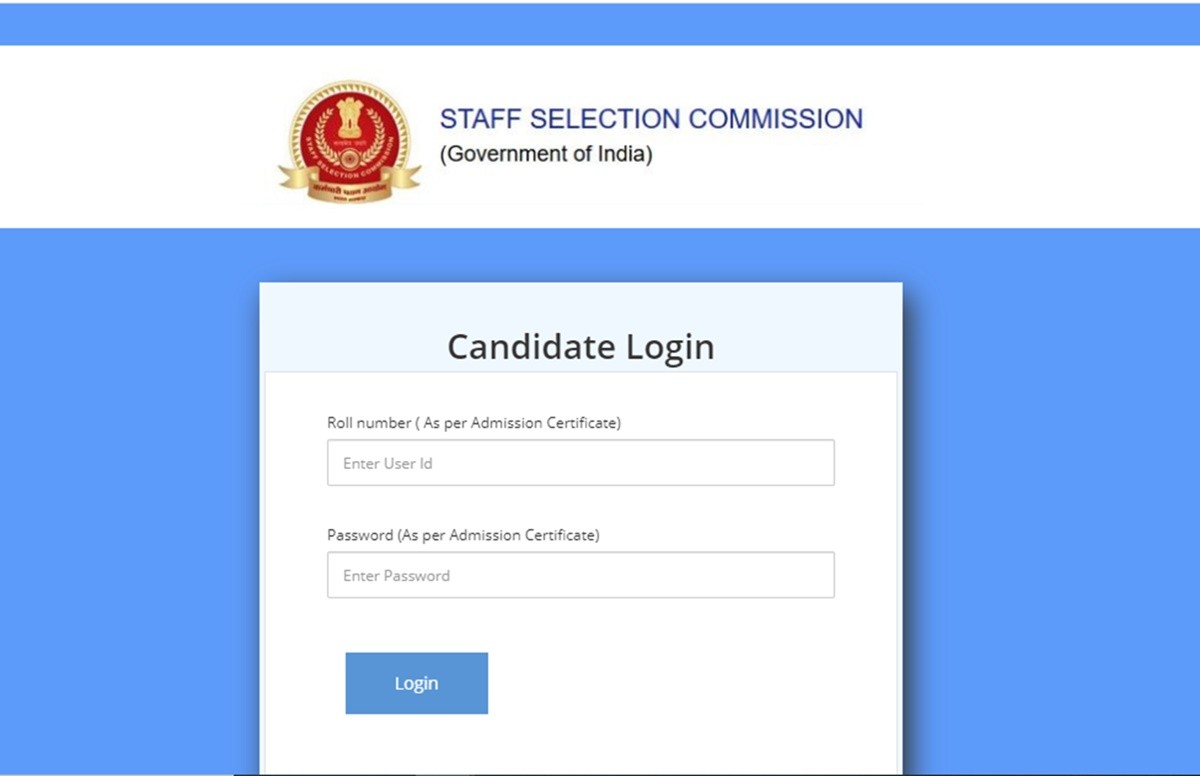Click the Login button

(x=416, y=683)
